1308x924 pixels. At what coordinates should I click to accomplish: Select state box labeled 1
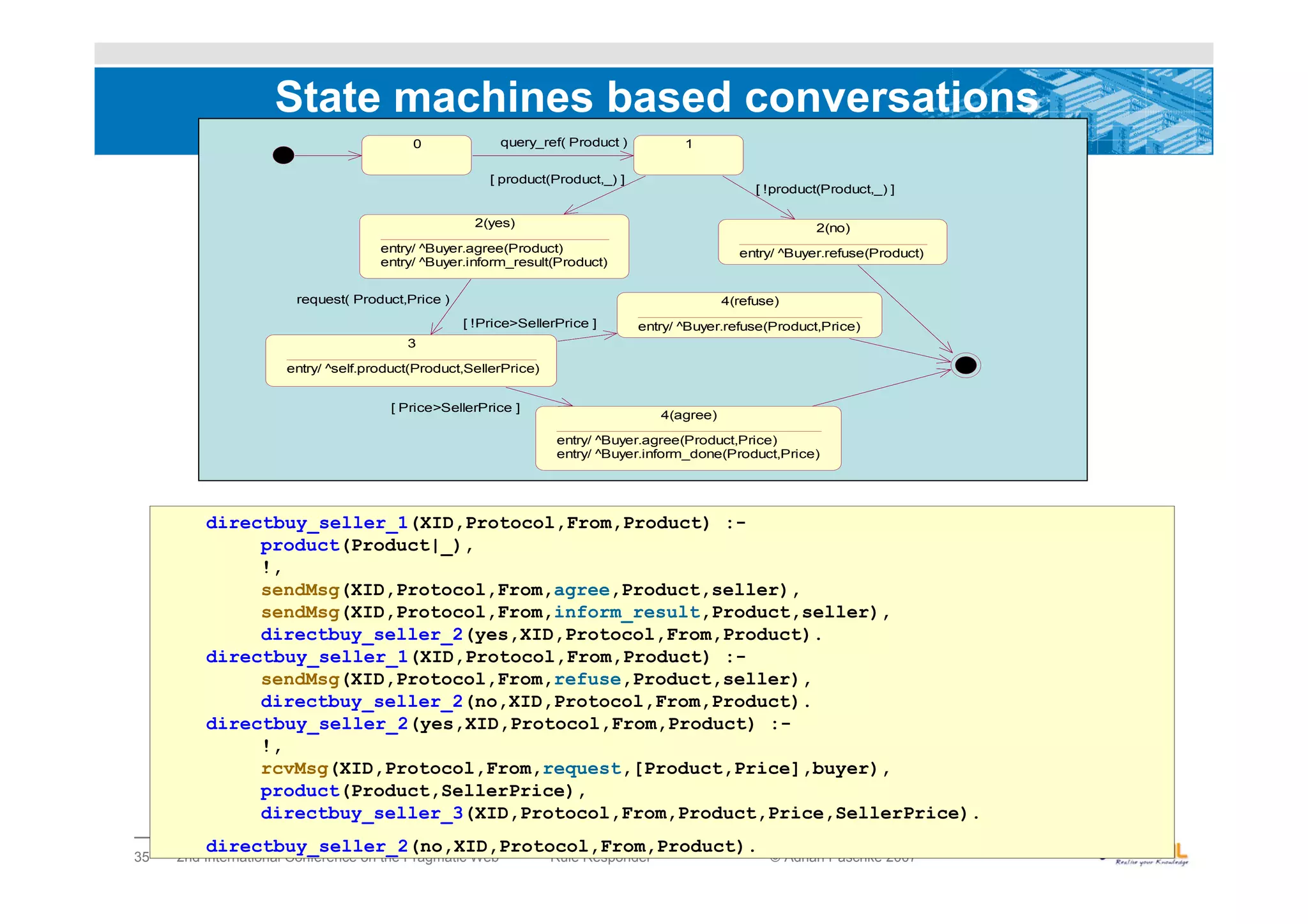coord(688,155)
